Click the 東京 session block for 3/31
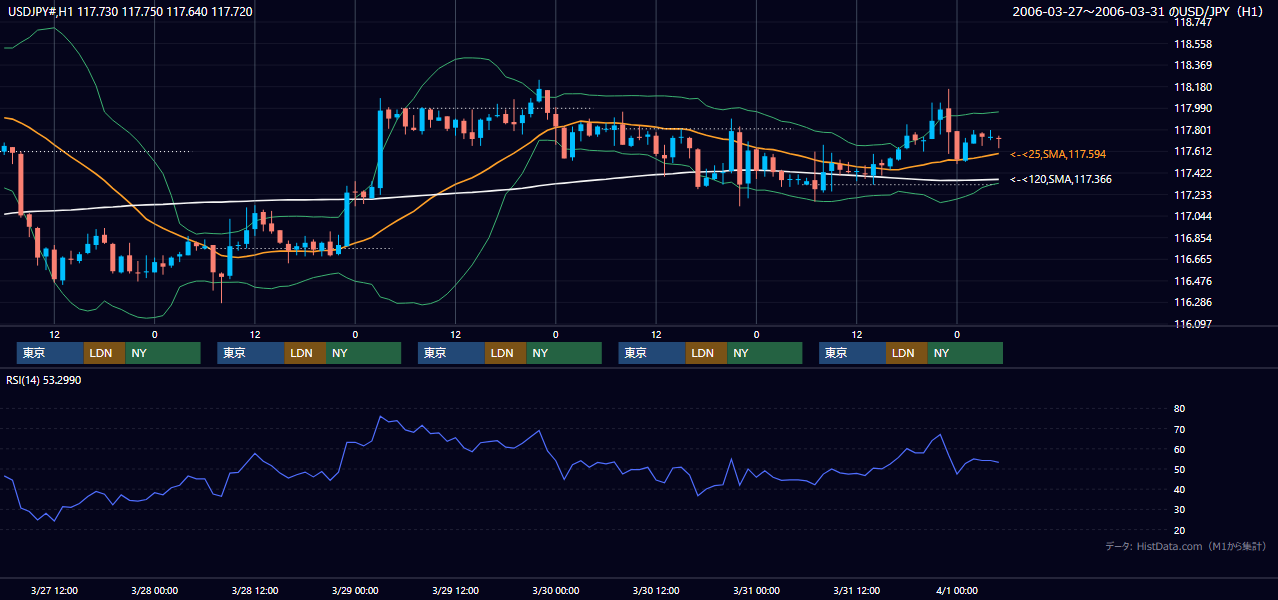The width and height of the screenshot is (1278, 600). [x=852, y=353]
